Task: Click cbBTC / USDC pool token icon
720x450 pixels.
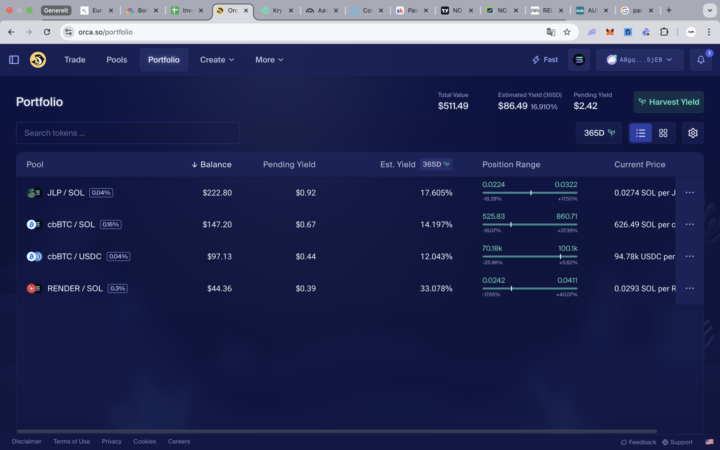Action: click(34, 256)
